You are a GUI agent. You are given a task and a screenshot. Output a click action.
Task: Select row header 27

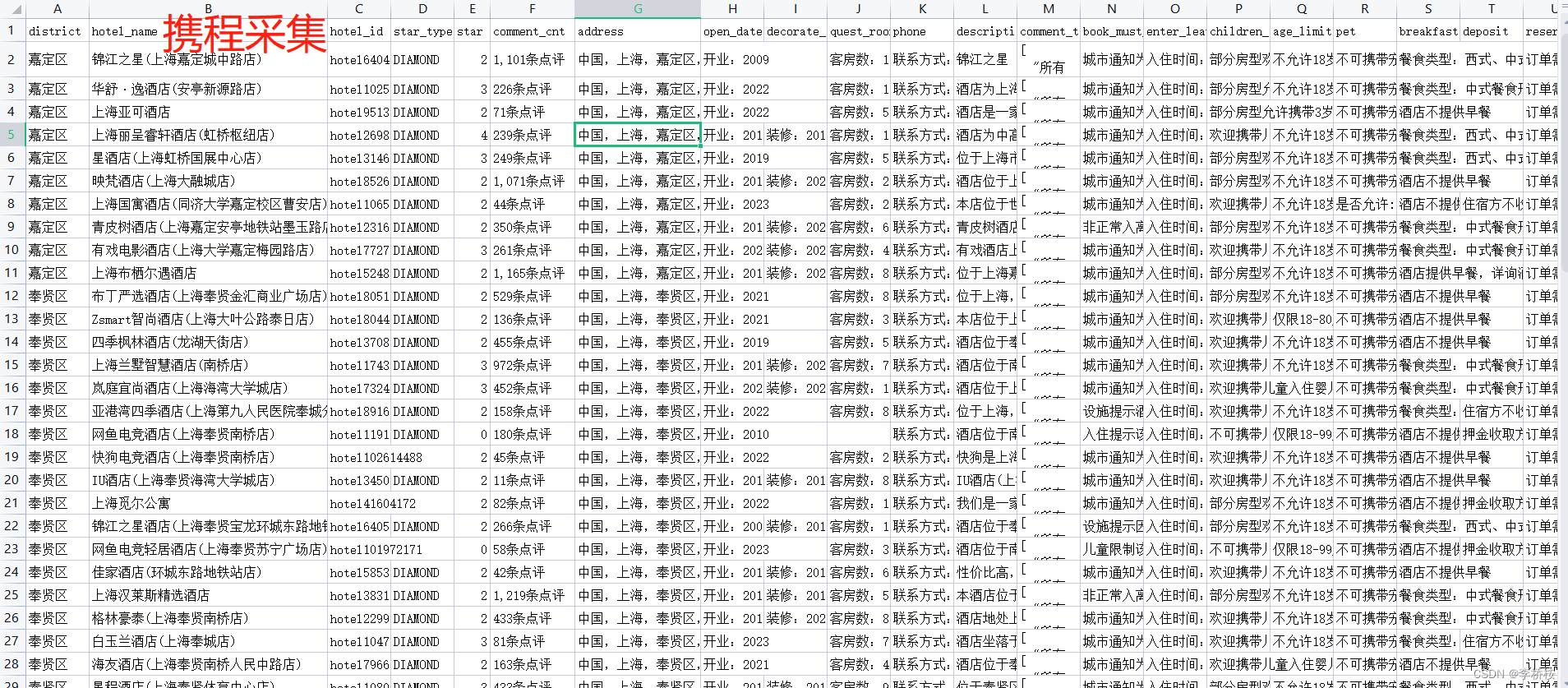12,641
